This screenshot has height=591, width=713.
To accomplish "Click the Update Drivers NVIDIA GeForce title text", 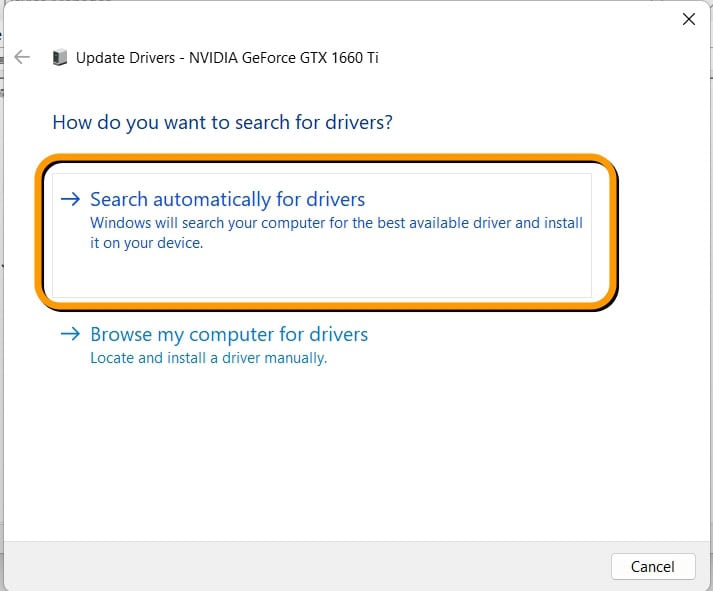I will (227, 58).
